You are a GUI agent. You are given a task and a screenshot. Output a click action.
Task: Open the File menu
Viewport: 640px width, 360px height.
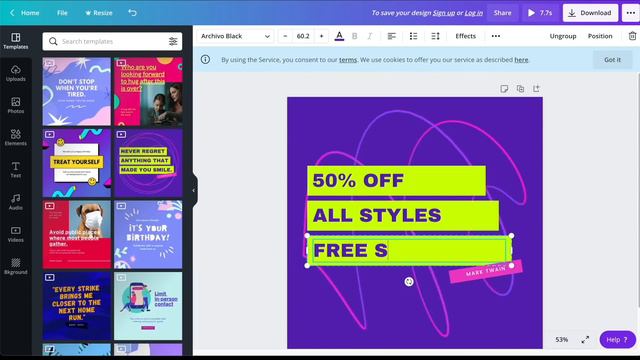[x=62, y=13]
